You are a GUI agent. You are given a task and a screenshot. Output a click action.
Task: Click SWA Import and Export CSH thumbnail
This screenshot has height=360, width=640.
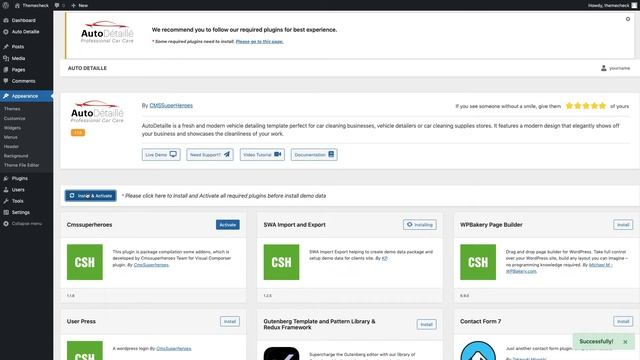281,262
